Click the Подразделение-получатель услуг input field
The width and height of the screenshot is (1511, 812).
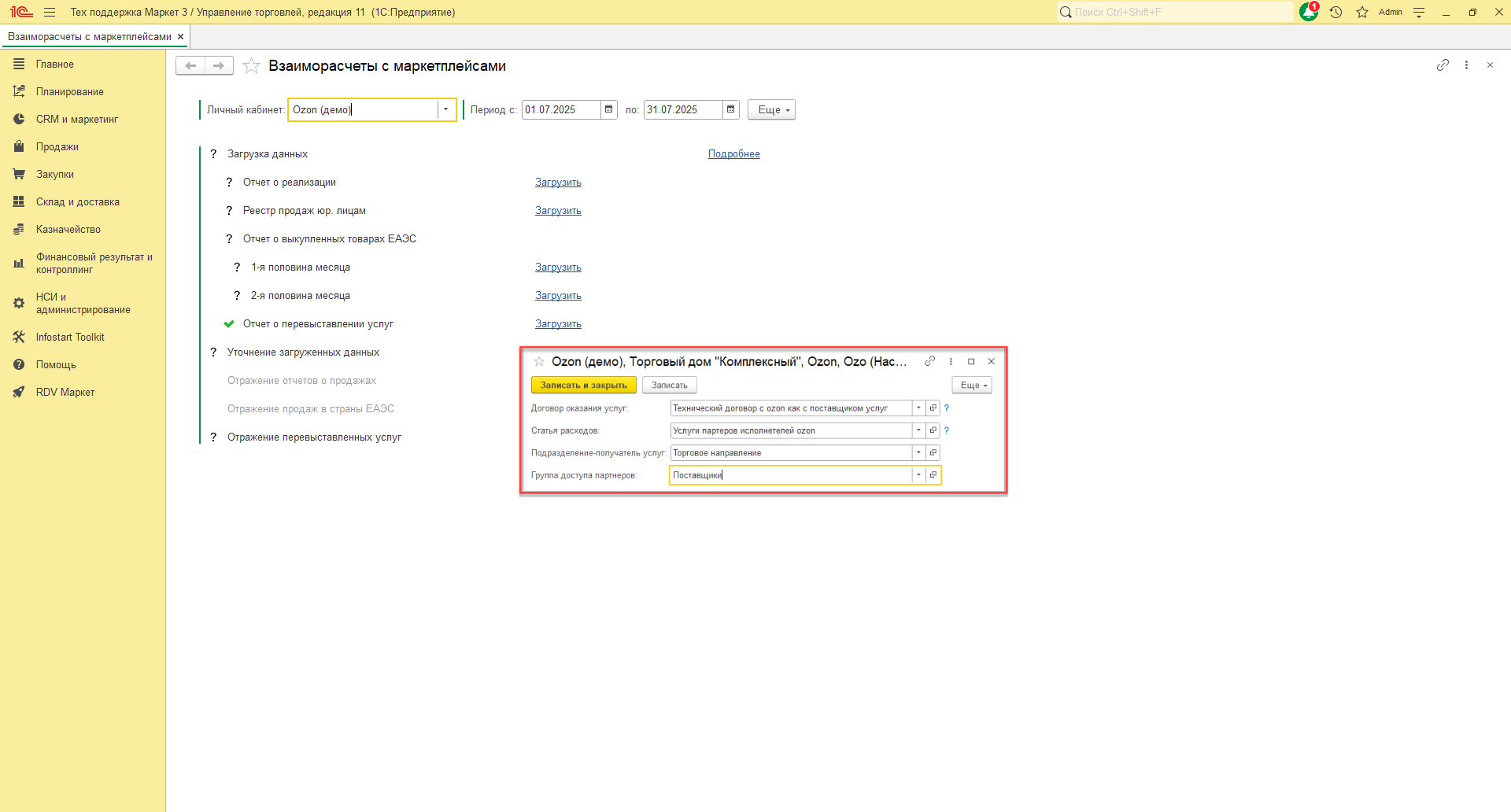pyautogui.click(x=790, y=453)
